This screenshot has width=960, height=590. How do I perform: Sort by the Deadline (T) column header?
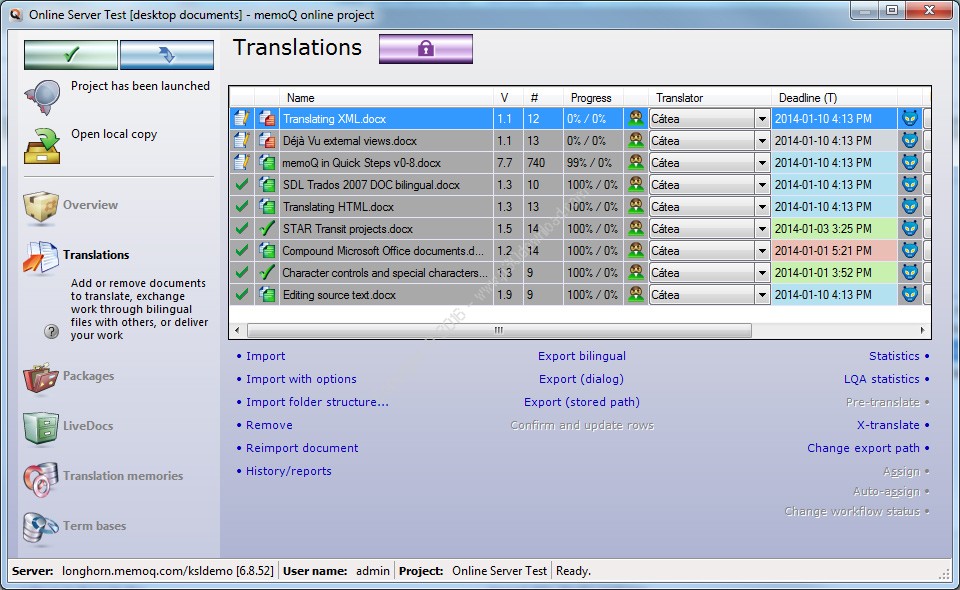point(834,98)
